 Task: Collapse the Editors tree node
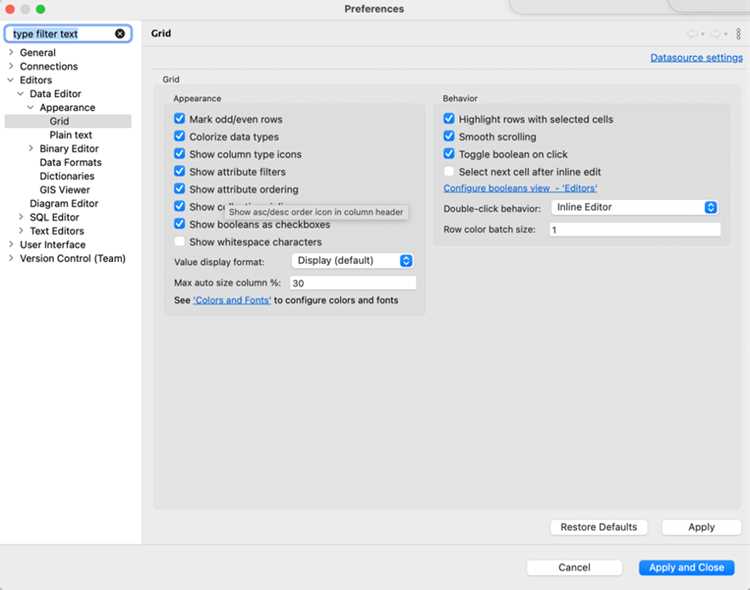11,80
